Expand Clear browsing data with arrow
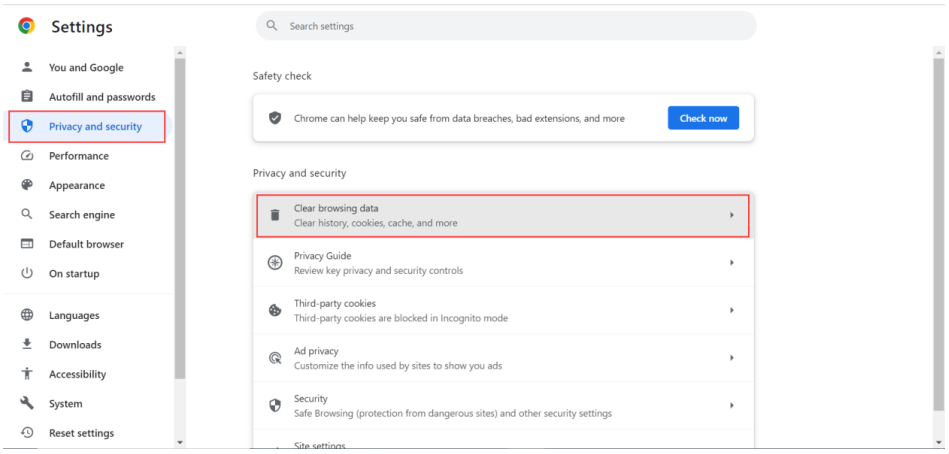Image resolution: width=949 pixels, height=454 pixels. tap(731, 215)
